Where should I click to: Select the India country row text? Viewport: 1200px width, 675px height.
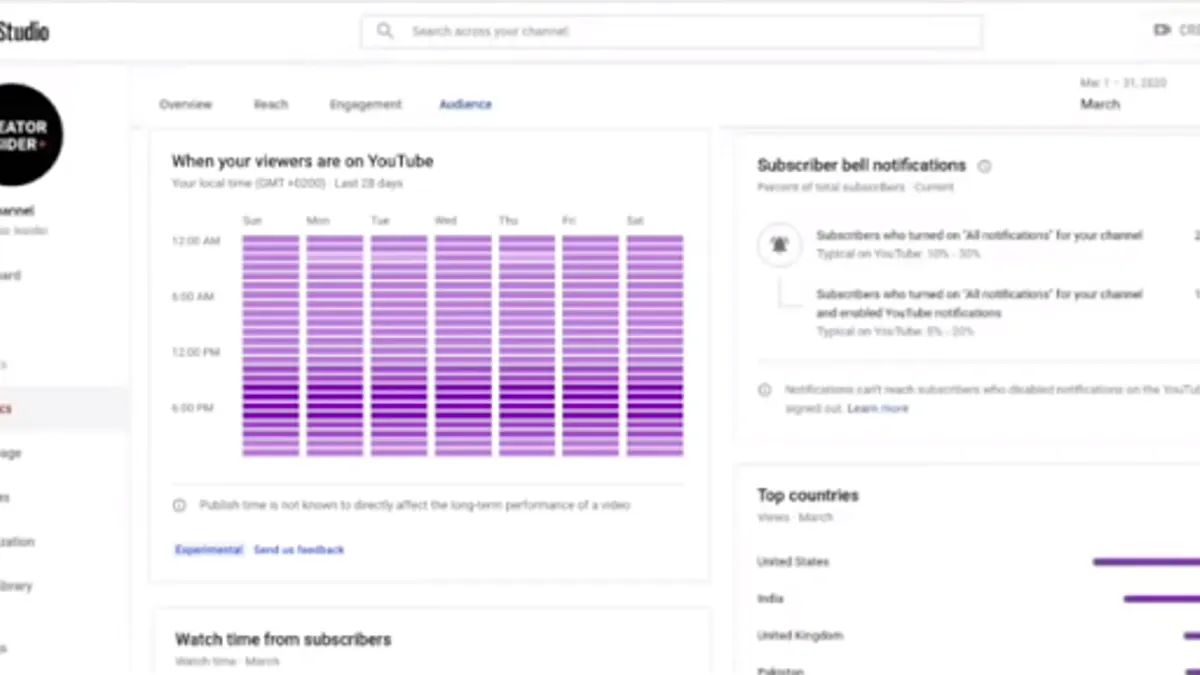770,599
